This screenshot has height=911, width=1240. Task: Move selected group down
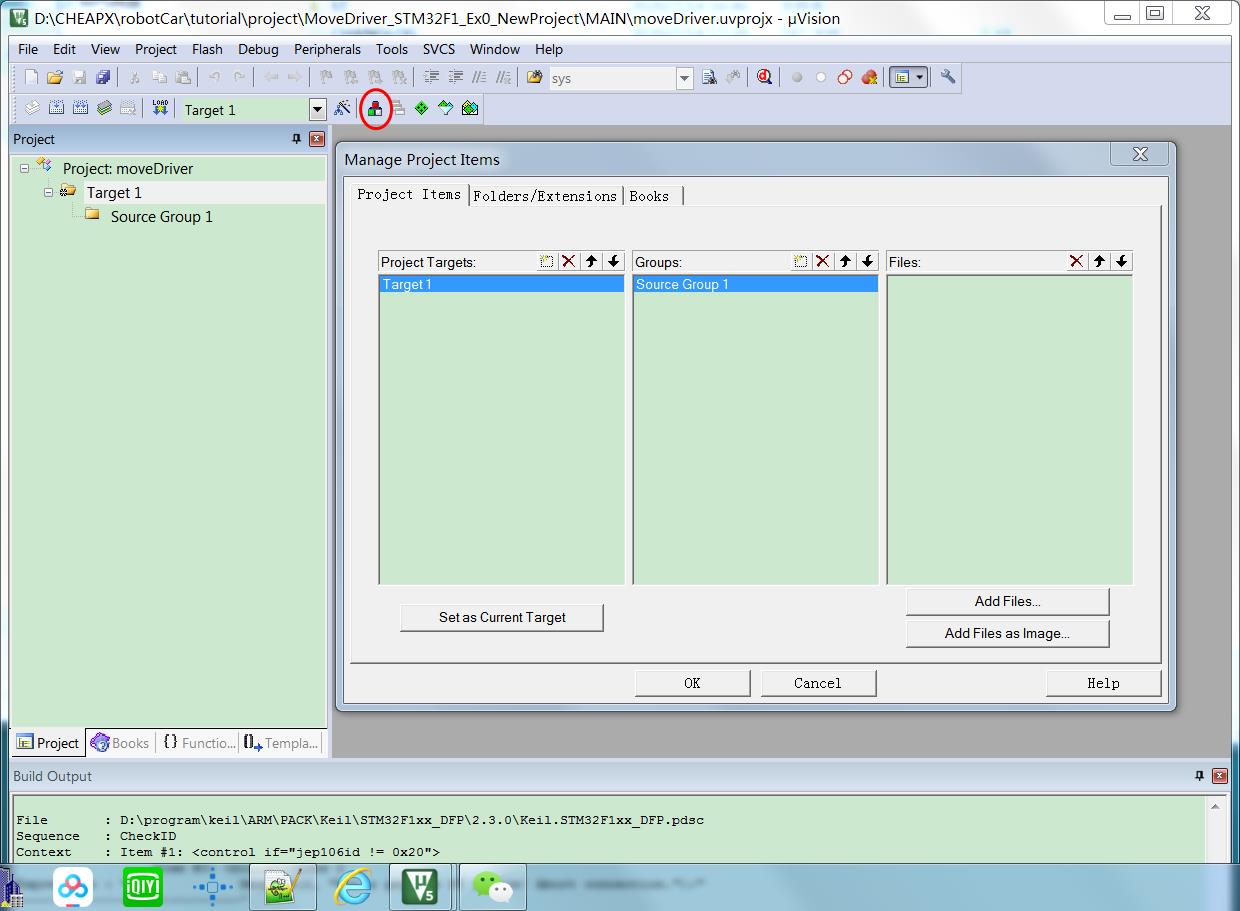coord(868,261)
